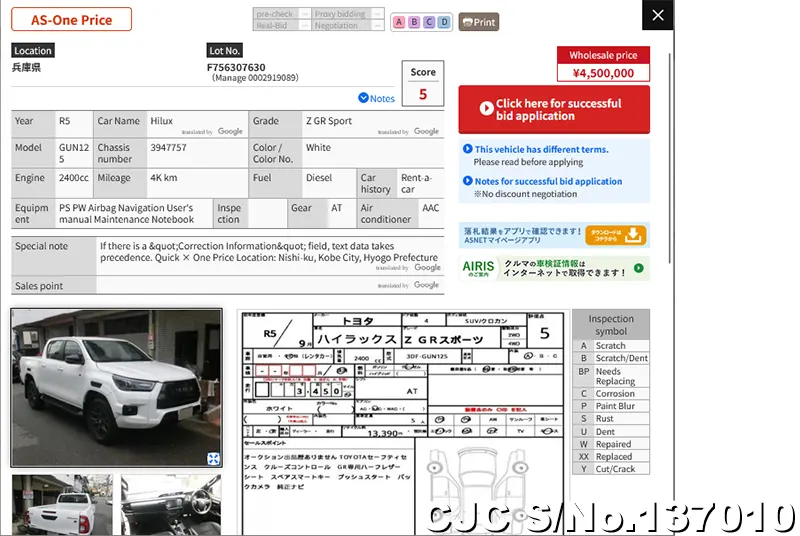
Task: Select the blue D marker
Action: click(x=445, y=22)
